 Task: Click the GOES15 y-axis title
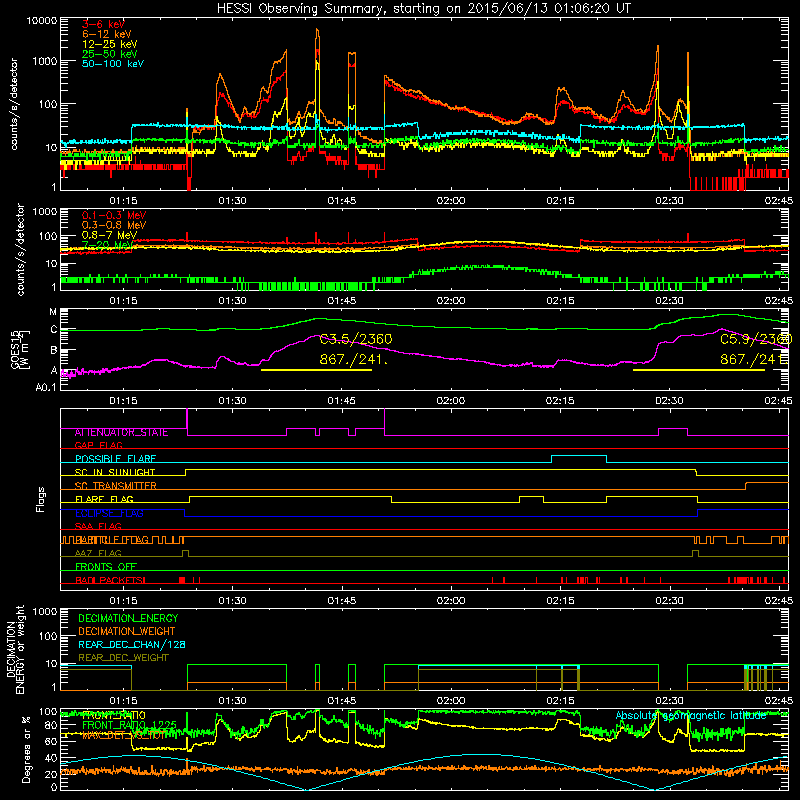pos(19,350)
